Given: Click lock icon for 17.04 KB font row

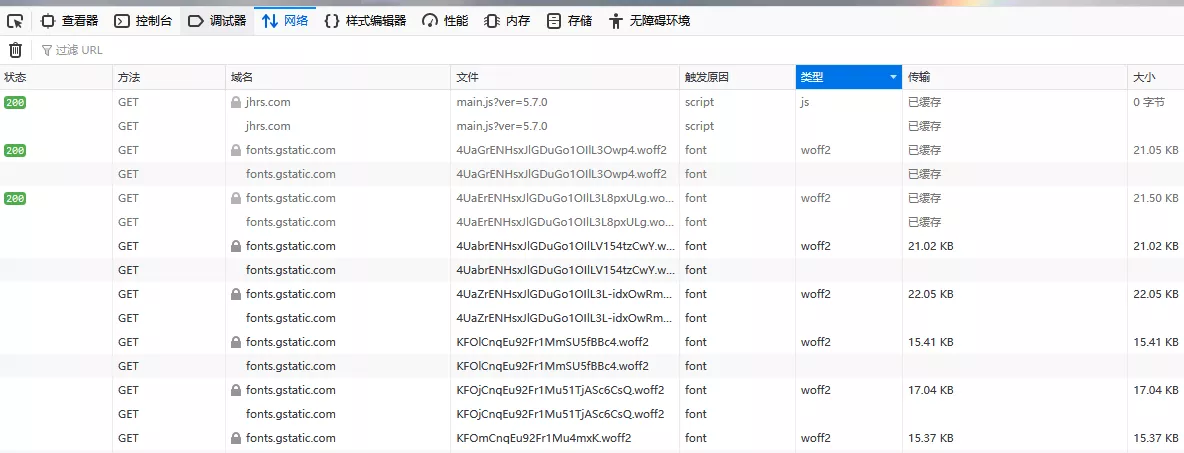Looking at the screenshot, I should pyautogui.click(x=236, y=390).
